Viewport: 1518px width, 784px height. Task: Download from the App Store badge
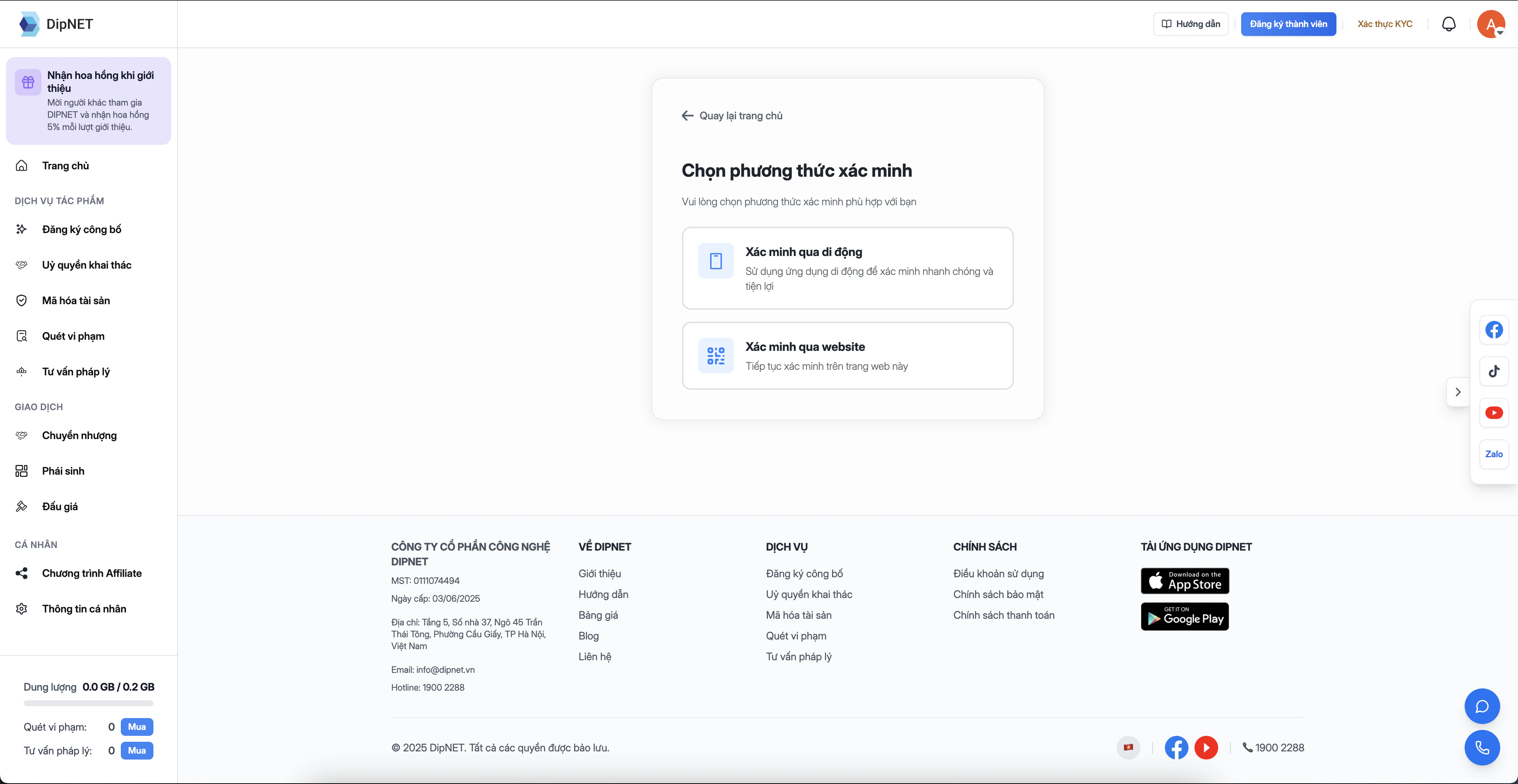[x=1185, y=581]
